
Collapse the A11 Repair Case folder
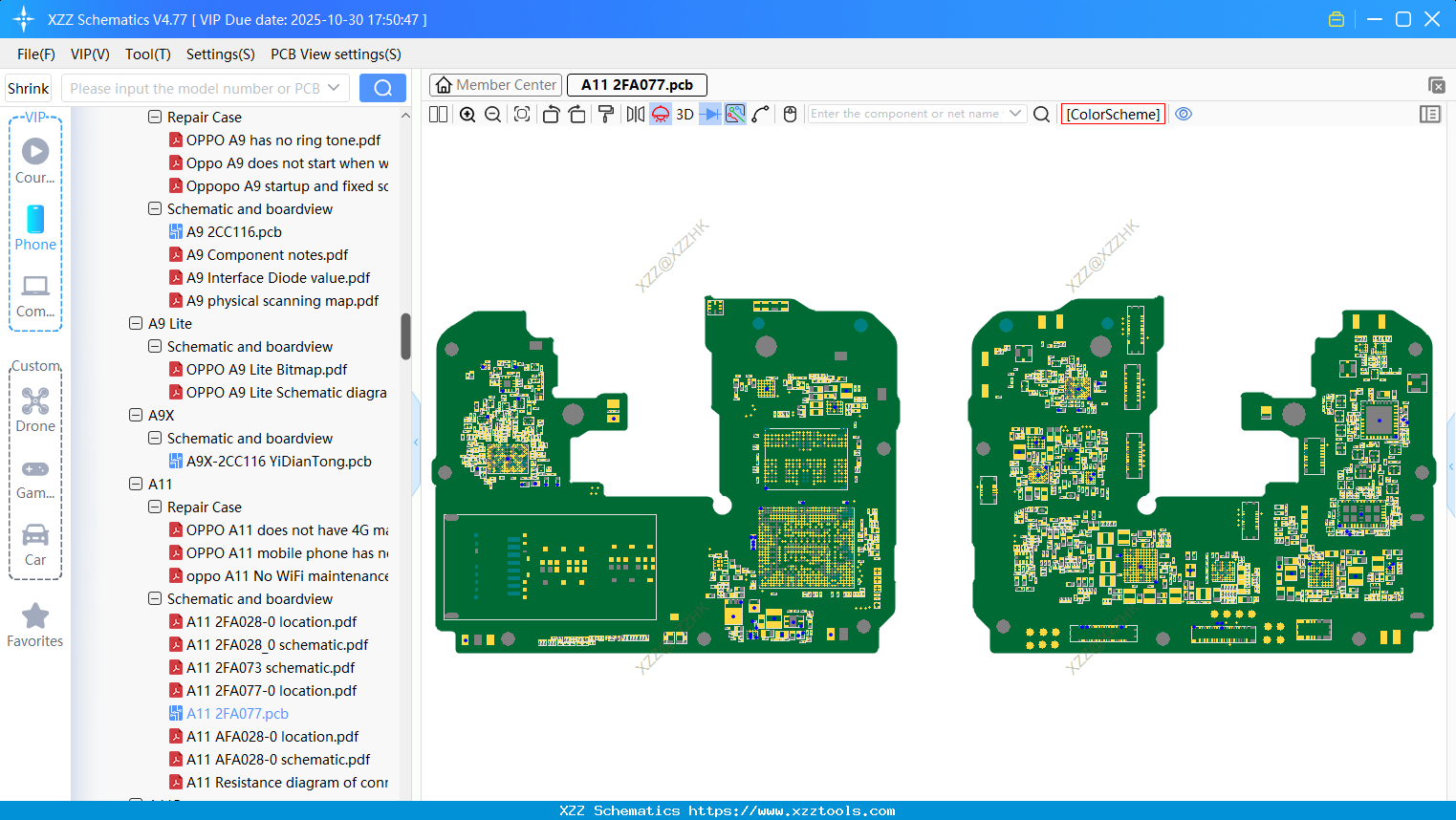(x=155, y=507)
